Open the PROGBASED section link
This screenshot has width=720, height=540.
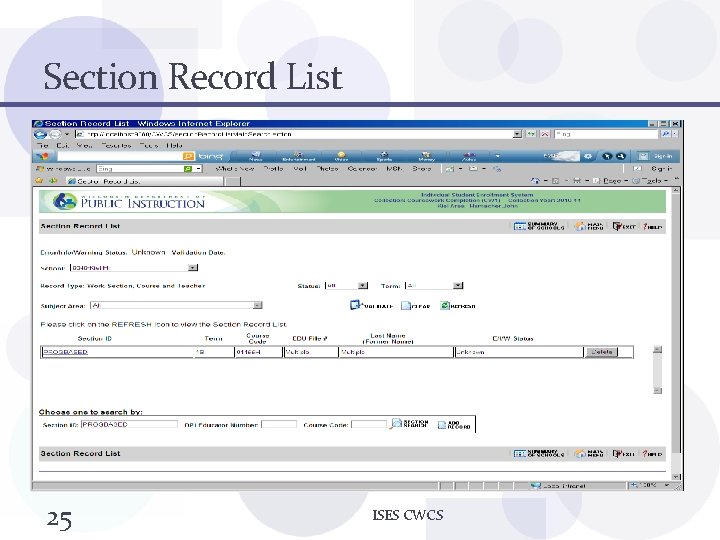coord(65,352)
